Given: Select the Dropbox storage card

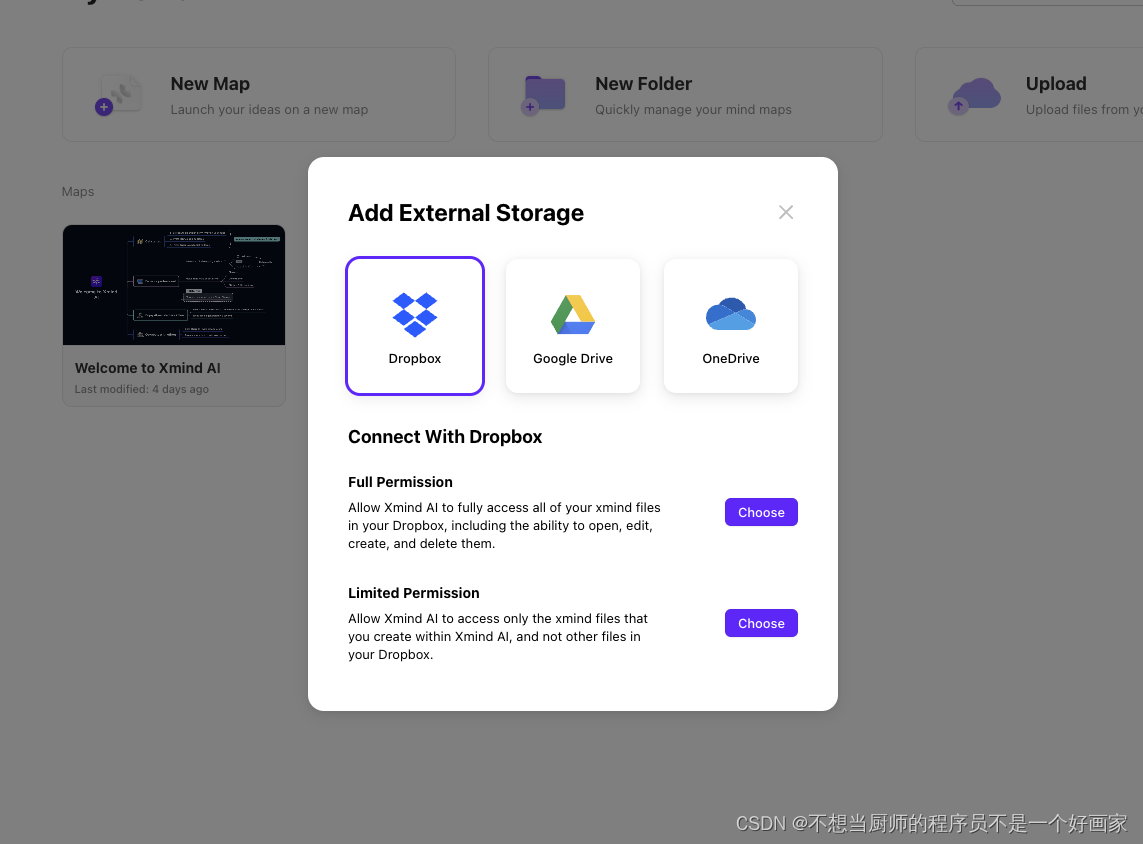Looking at the screenshot, I should [415, 326].
